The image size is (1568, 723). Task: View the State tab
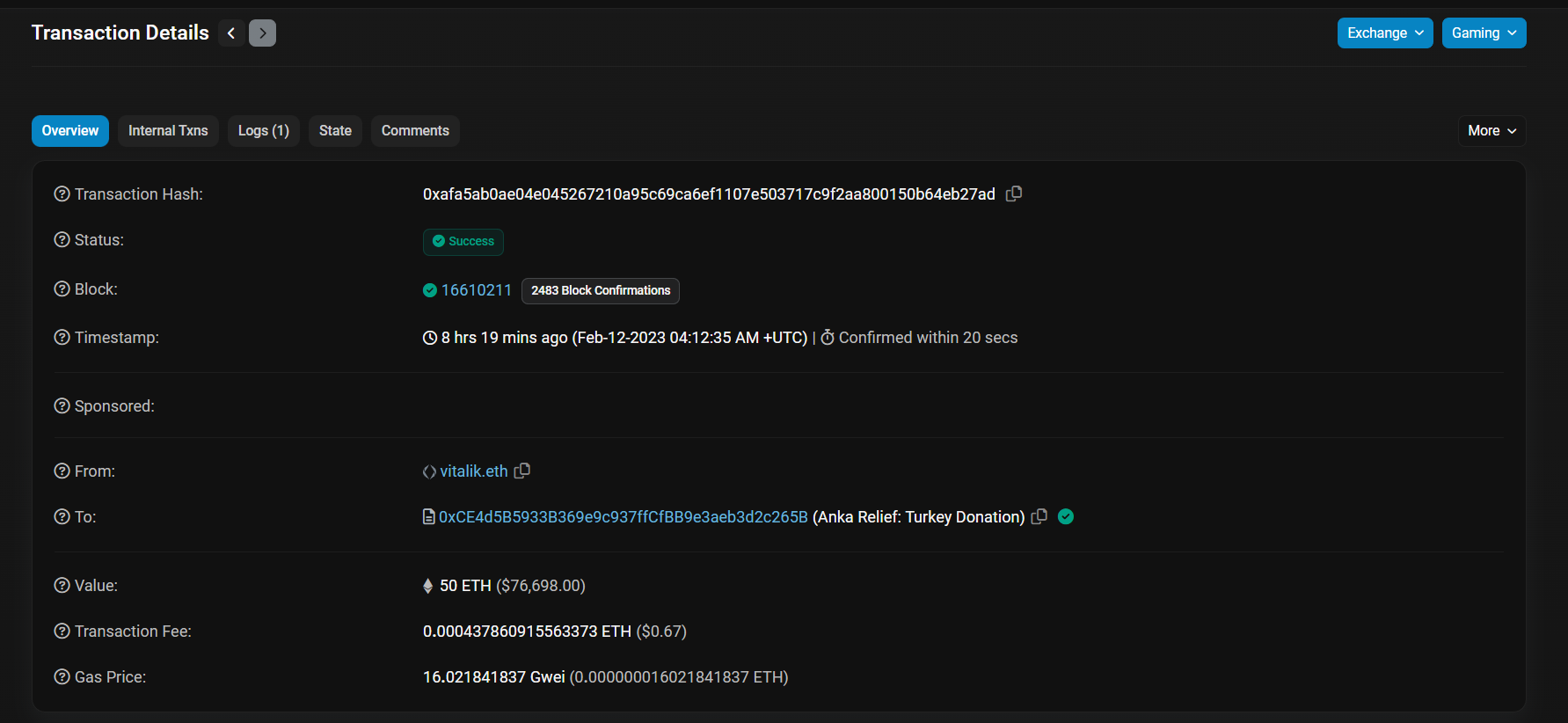coord(335,130)
